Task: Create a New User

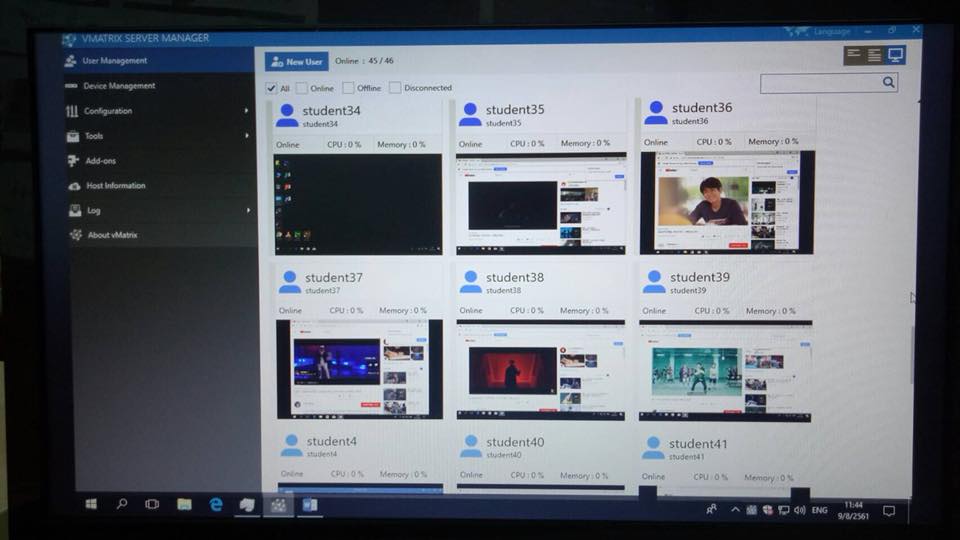Action: (x=296, y=61)
